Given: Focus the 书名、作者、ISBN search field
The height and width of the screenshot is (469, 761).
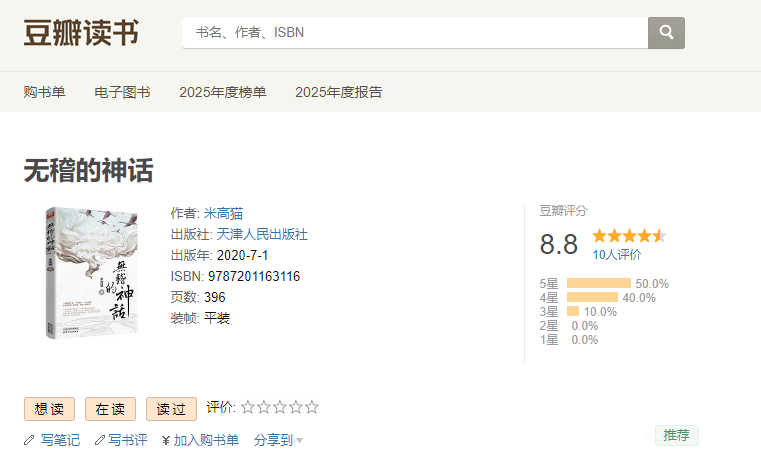Looking at the screenshot, I should click(x=414, y=33).
